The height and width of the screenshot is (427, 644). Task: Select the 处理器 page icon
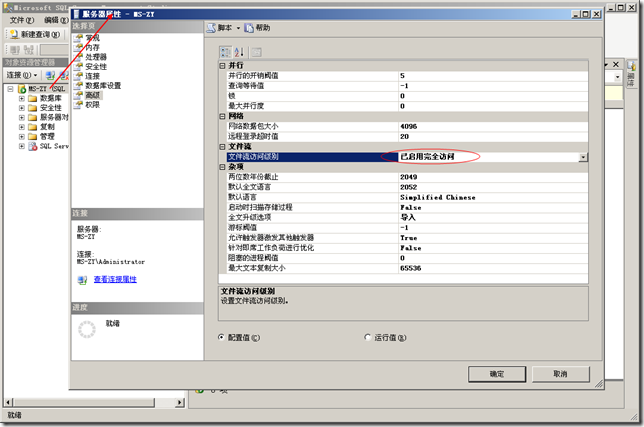pyautogui.click(x=78, y=57)
